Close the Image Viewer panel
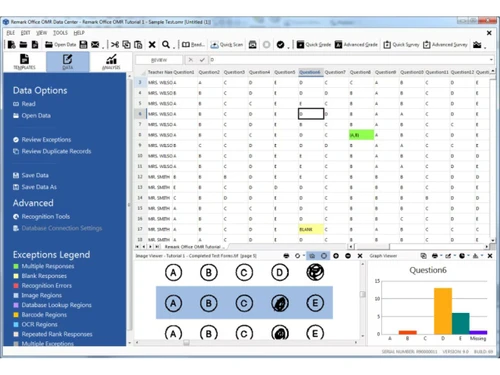500x375 pixels. click(x=360, y=256)
